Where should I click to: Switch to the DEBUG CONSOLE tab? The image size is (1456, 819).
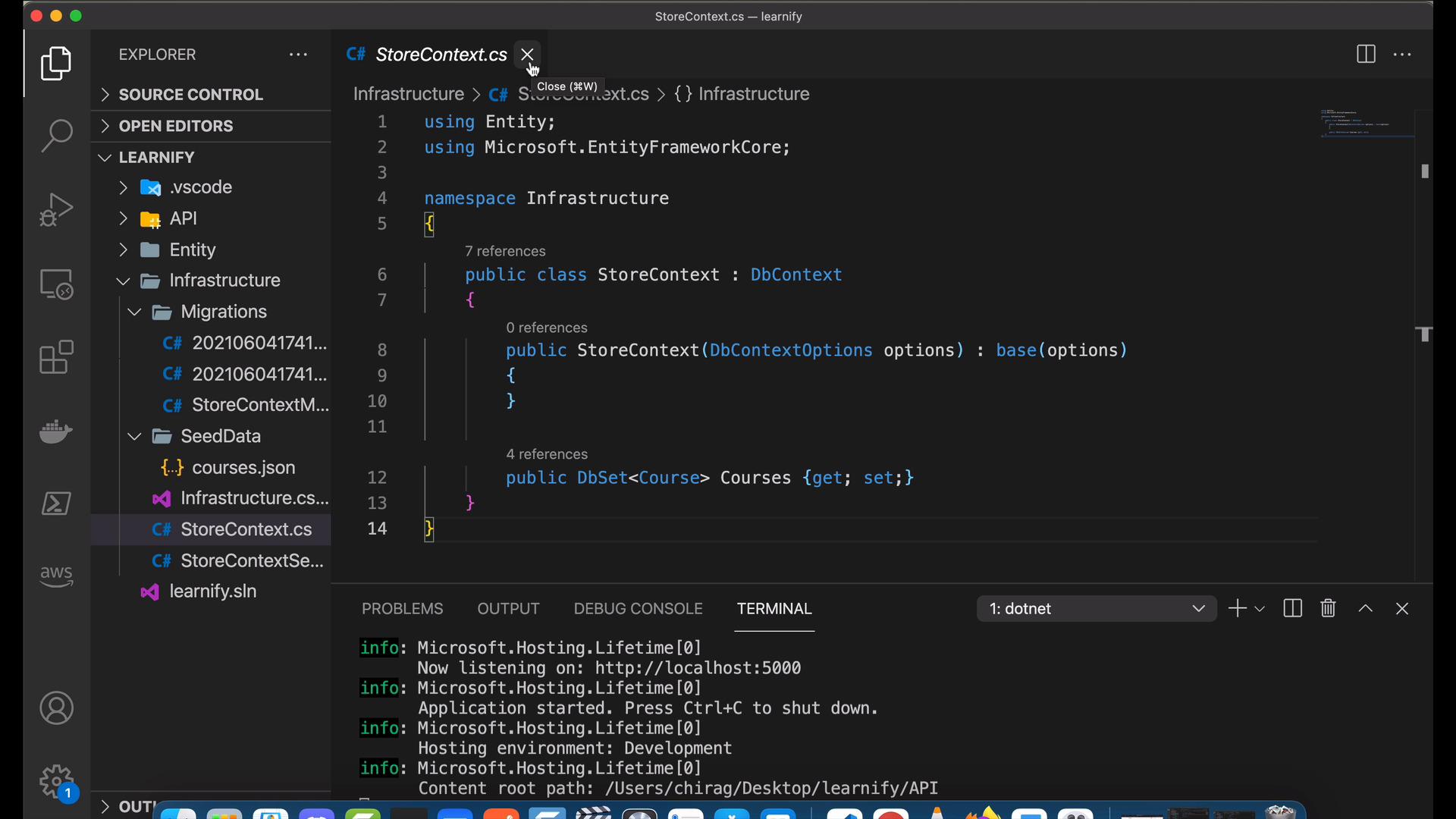pos(638,609)
